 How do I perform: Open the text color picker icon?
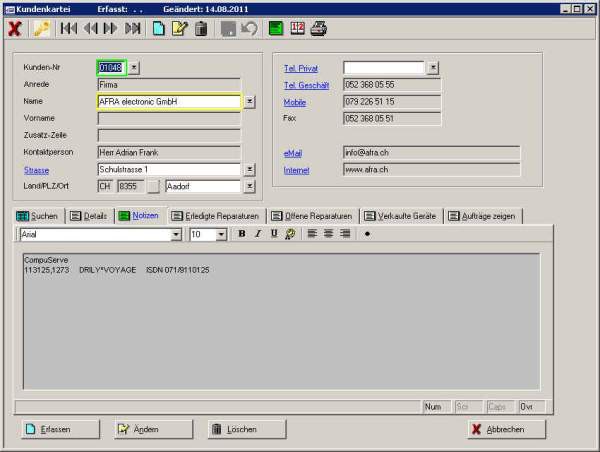tap(290, 234)
